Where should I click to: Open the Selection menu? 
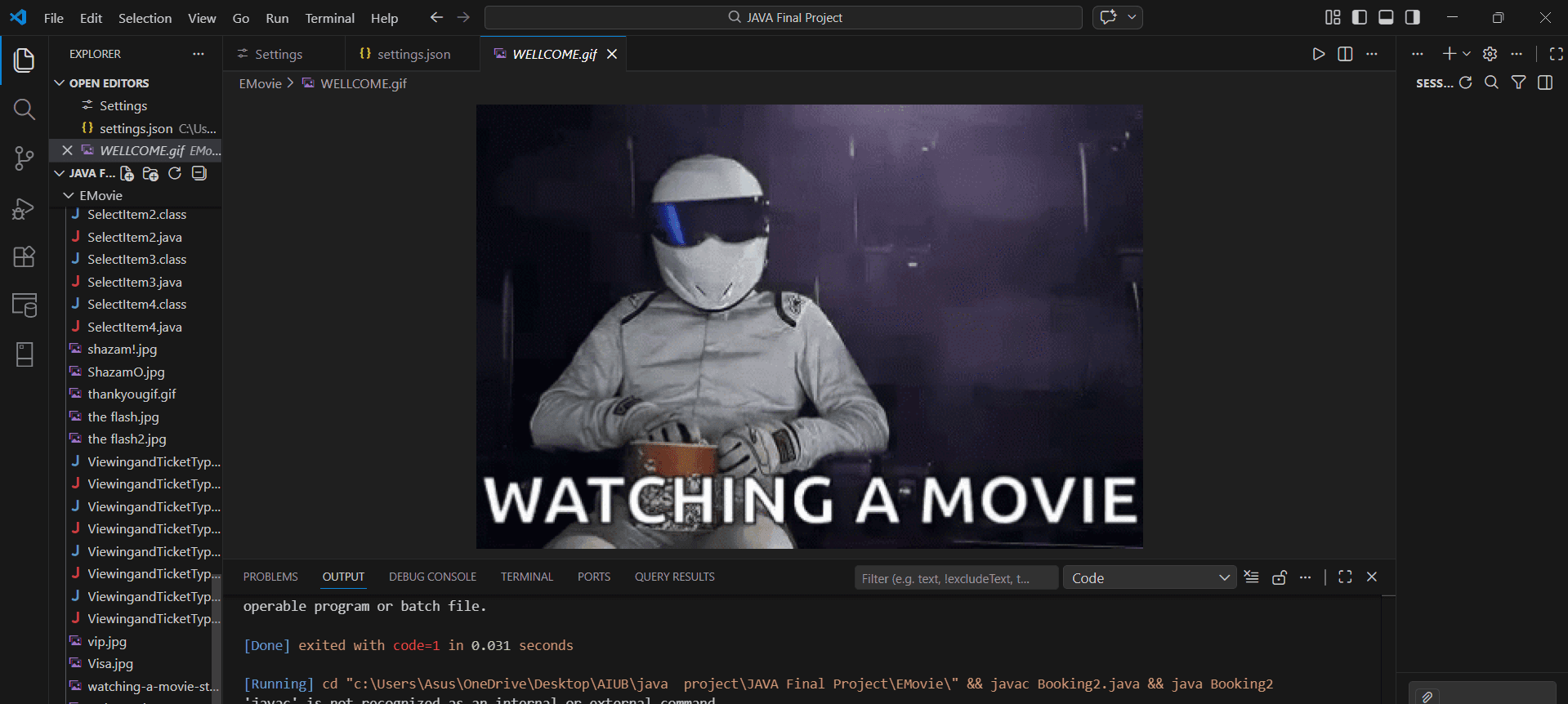pyautogui.click(x=145, y=18)
